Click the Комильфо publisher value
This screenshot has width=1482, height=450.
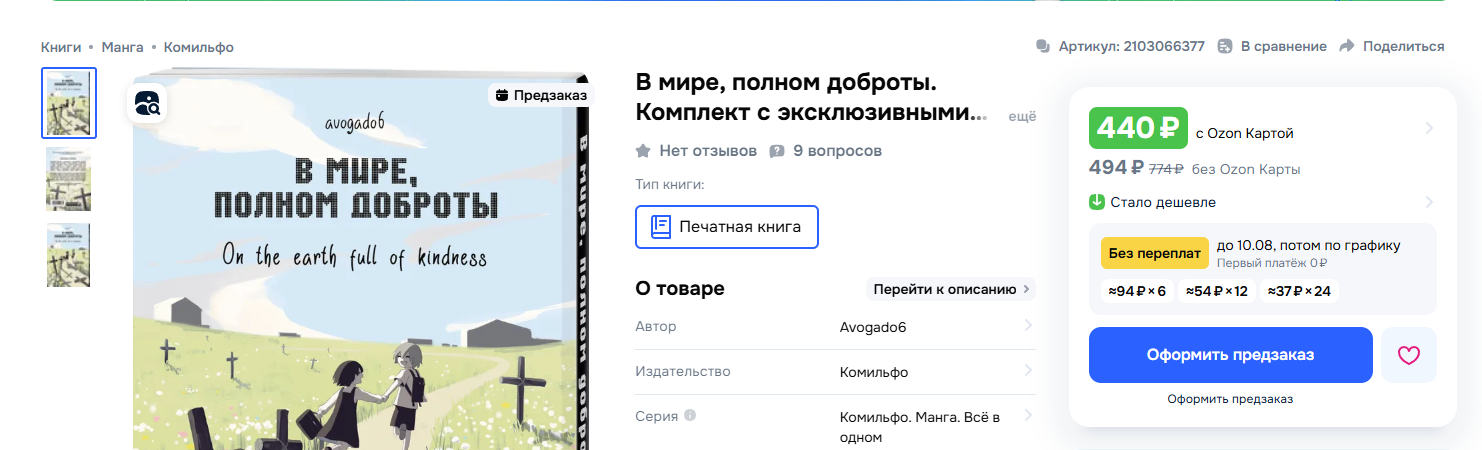(x=874, y=372)
